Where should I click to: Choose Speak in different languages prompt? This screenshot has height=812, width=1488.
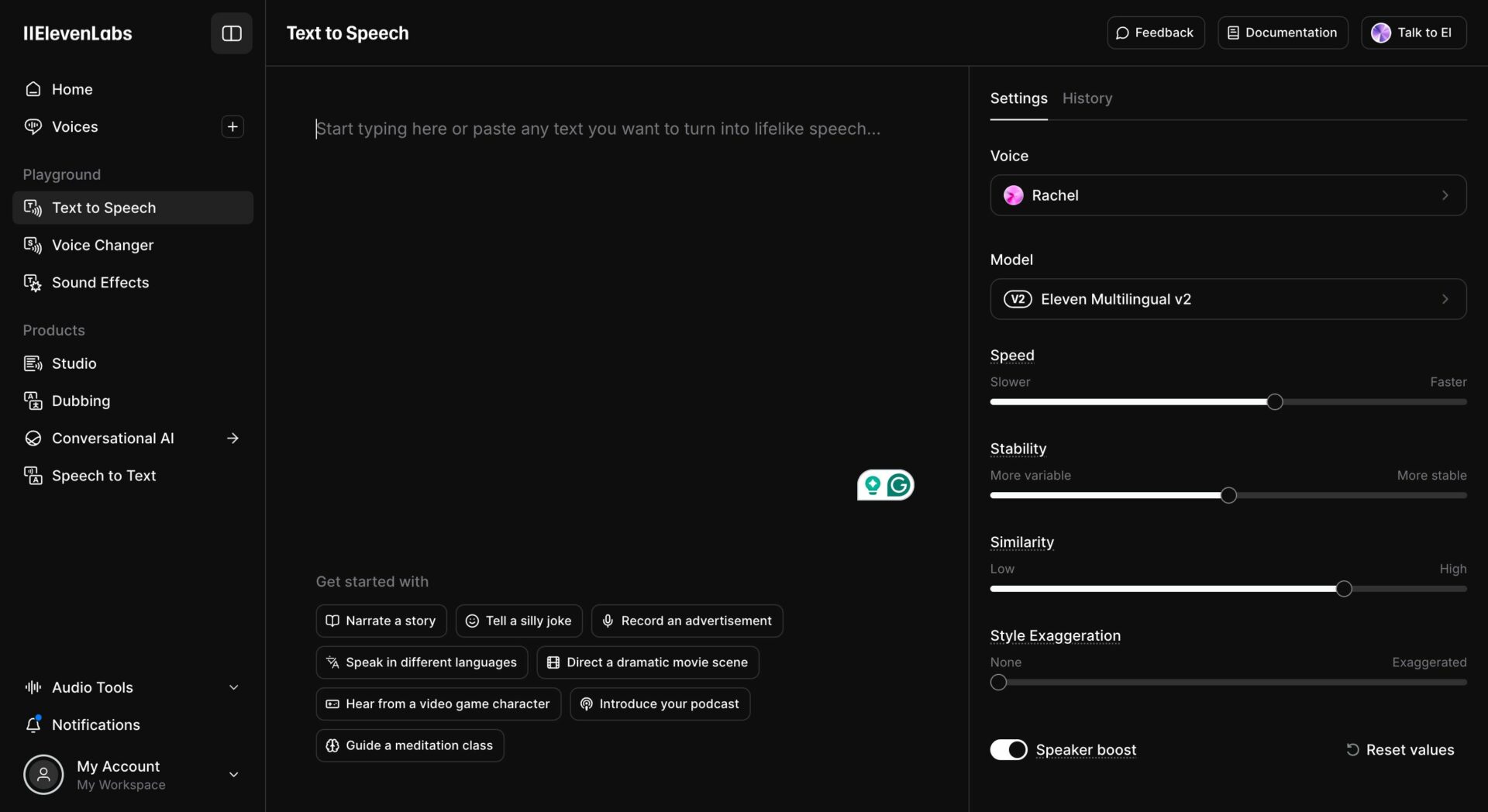pos(422,662)
